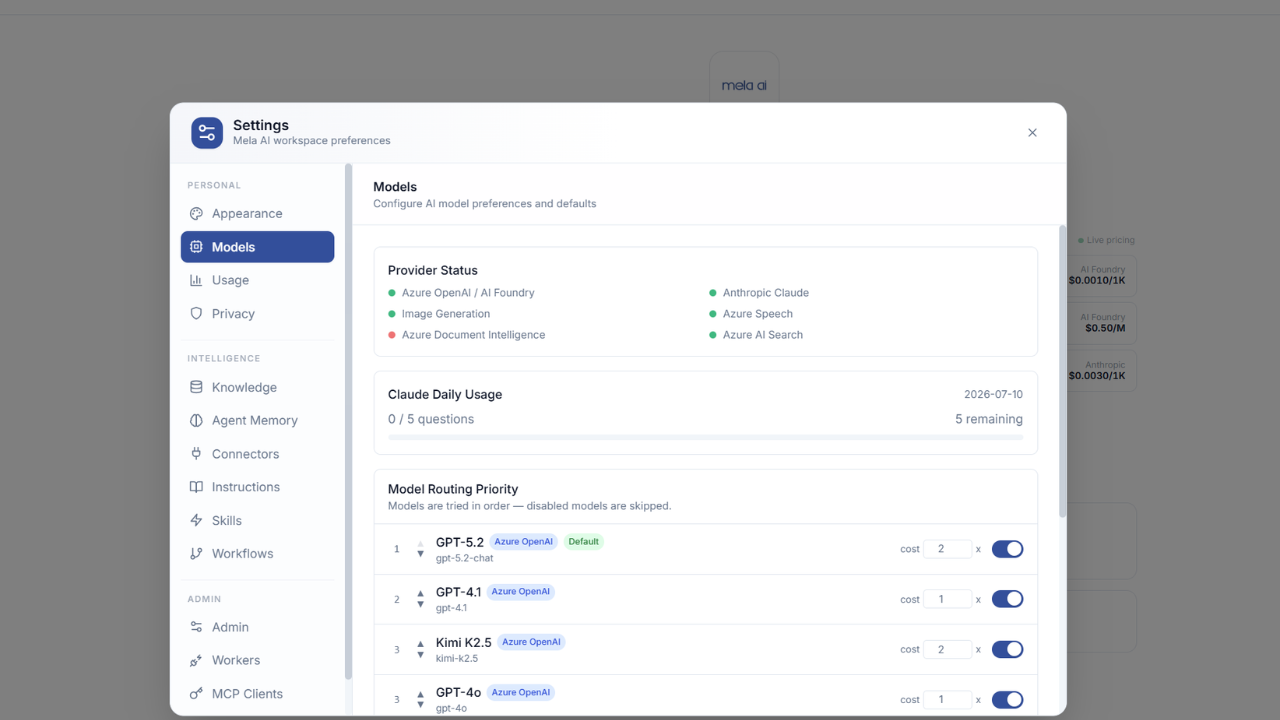
Task: Click the brain icon for Agent Memory
Action: pyautogui.click(x=196, y=421)
